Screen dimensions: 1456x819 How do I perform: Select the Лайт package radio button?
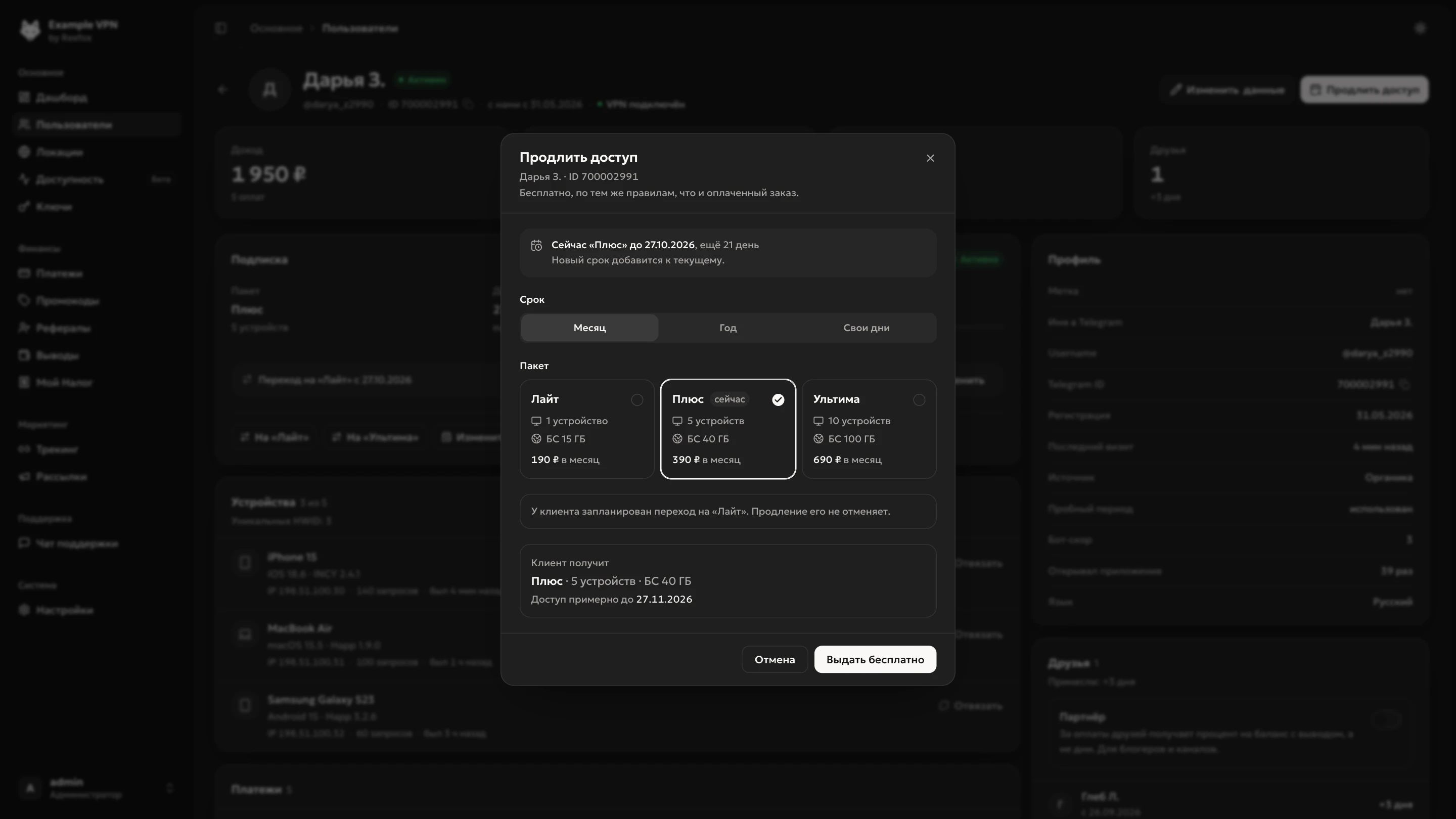pos(637,400)
